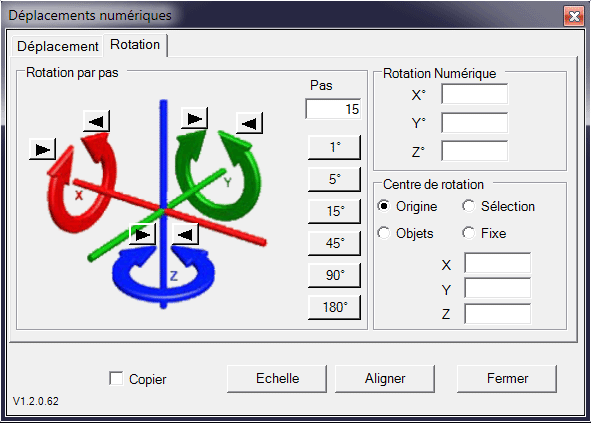Click right arrow above blue Z rotation
The height and width of the screenshot is (423, 591).
[142, 234]
